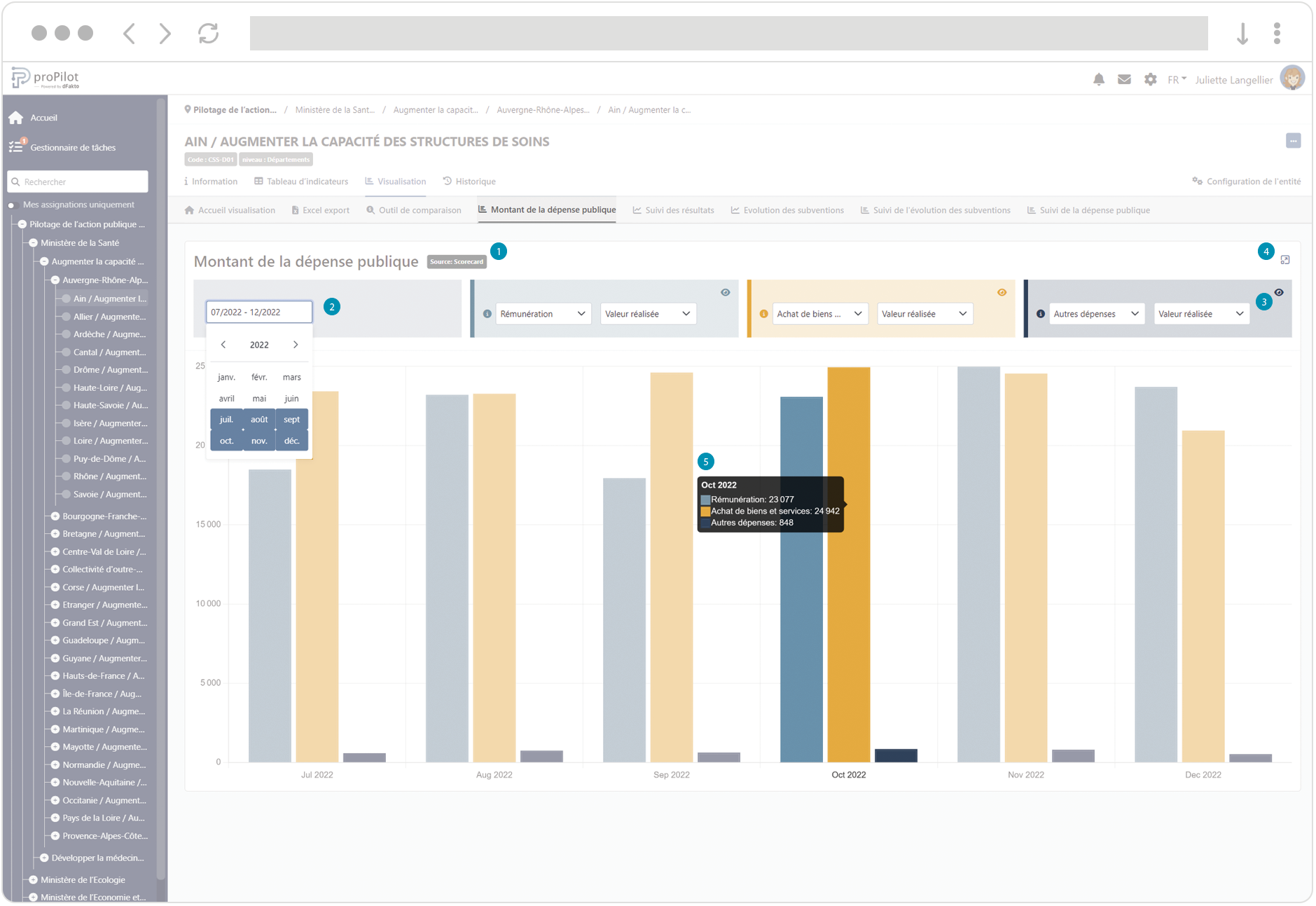Open the entity options menu button
This screenshot has width=1316, height=906.
[1293, 141]
